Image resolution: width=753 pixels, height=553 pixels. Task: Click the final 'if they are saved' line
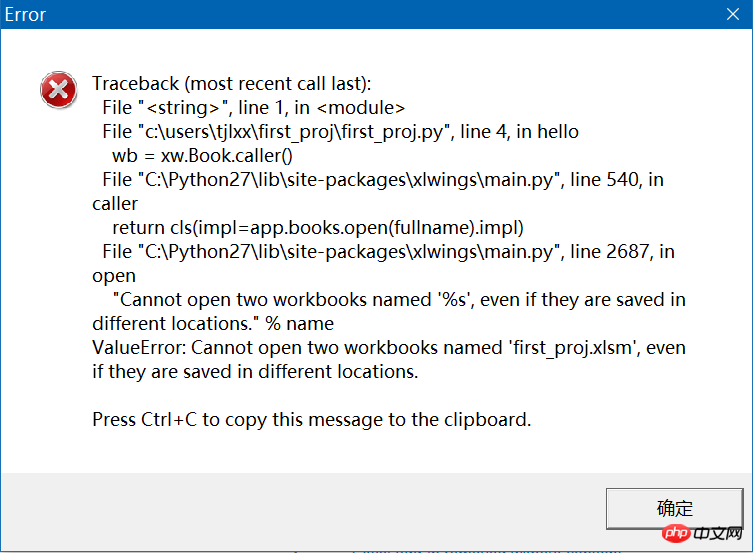[254, 371]
